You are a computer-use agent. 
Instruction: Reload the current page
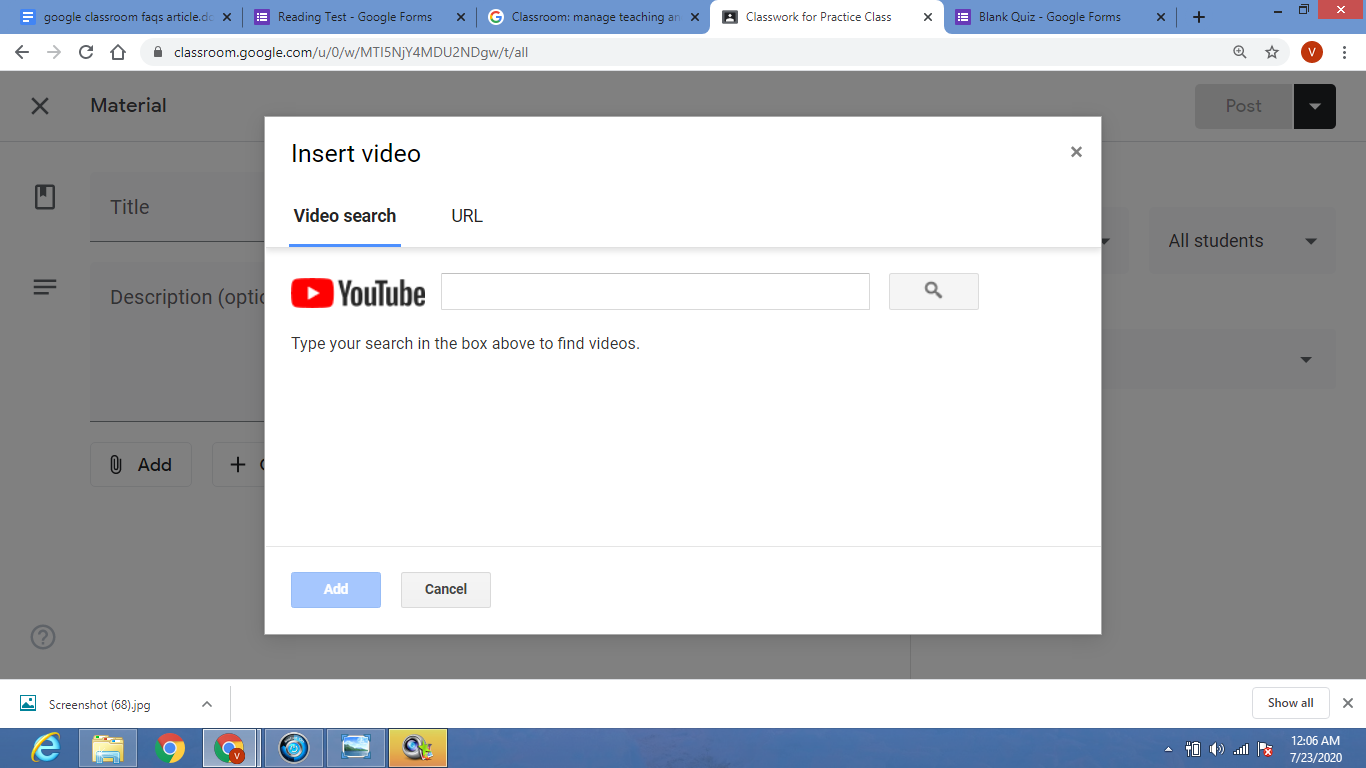(86, 52)
